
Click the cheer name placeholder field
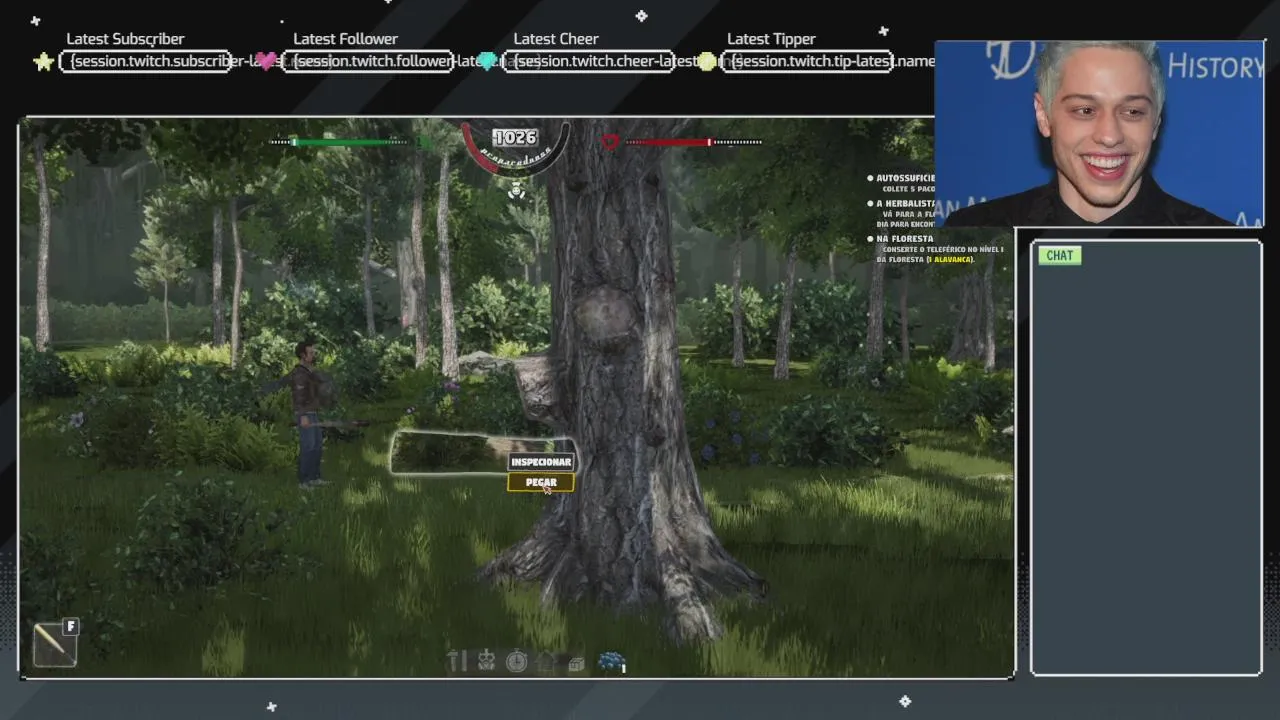[588, 62]
